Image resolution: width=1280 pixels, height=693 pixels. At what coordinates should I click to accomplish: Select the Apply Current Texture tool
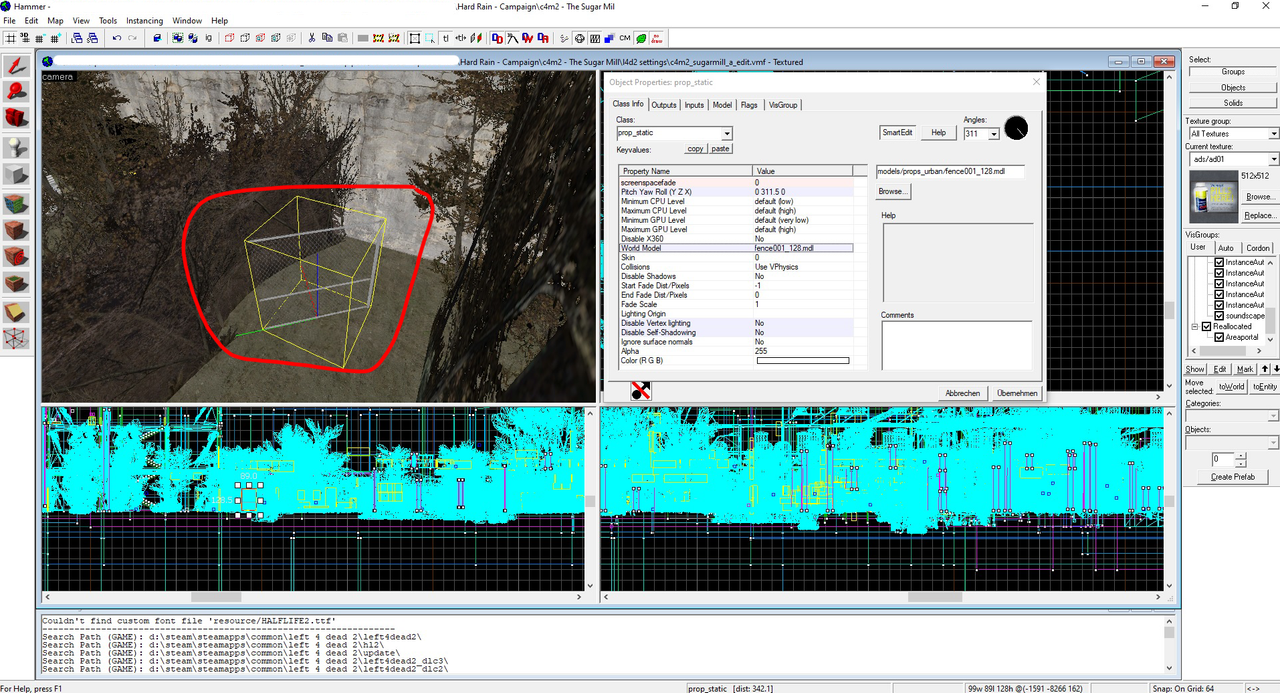[16, 229]
